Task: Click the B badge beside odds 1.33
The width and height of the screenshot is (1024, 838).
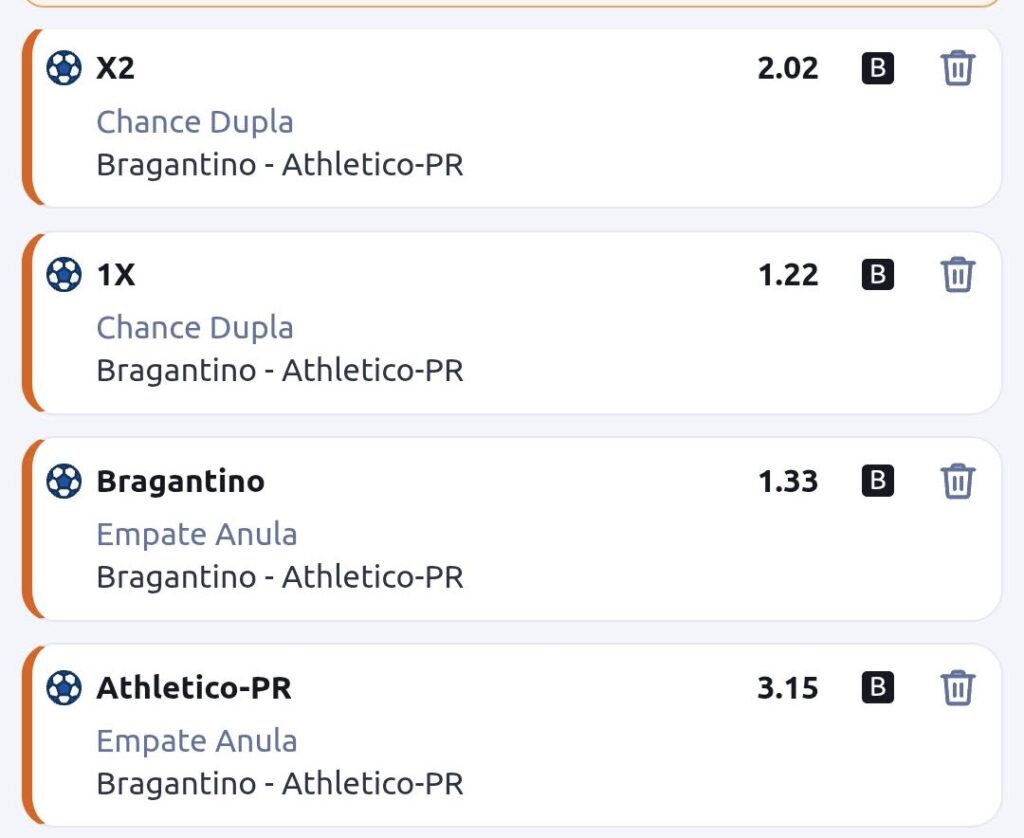Action: [877, 481]
